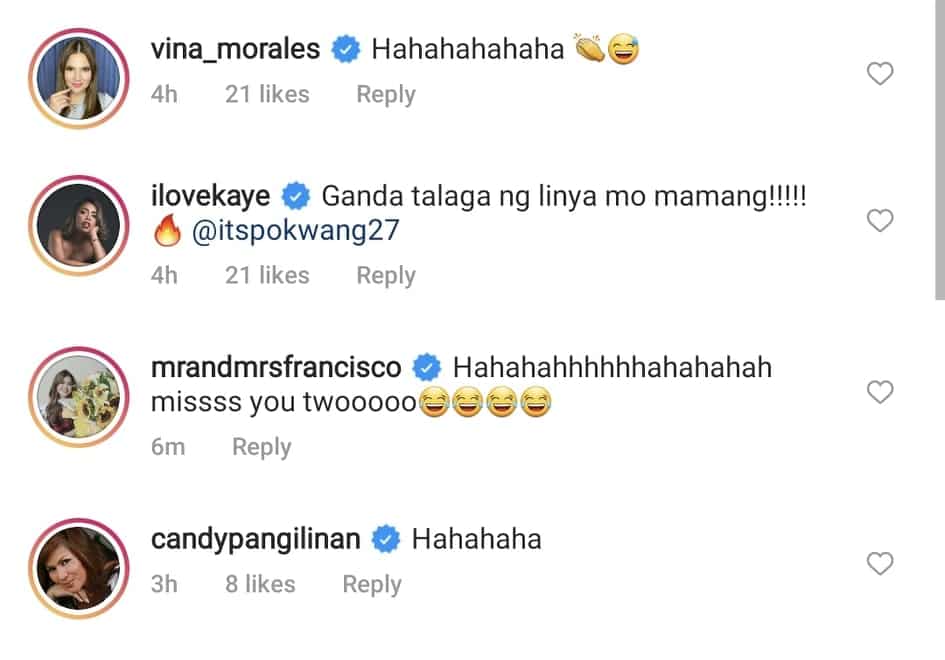945x660 pixels.
Task: Open the ilovekaye username link
Action: pyautogui.click(x=210, y=196)
